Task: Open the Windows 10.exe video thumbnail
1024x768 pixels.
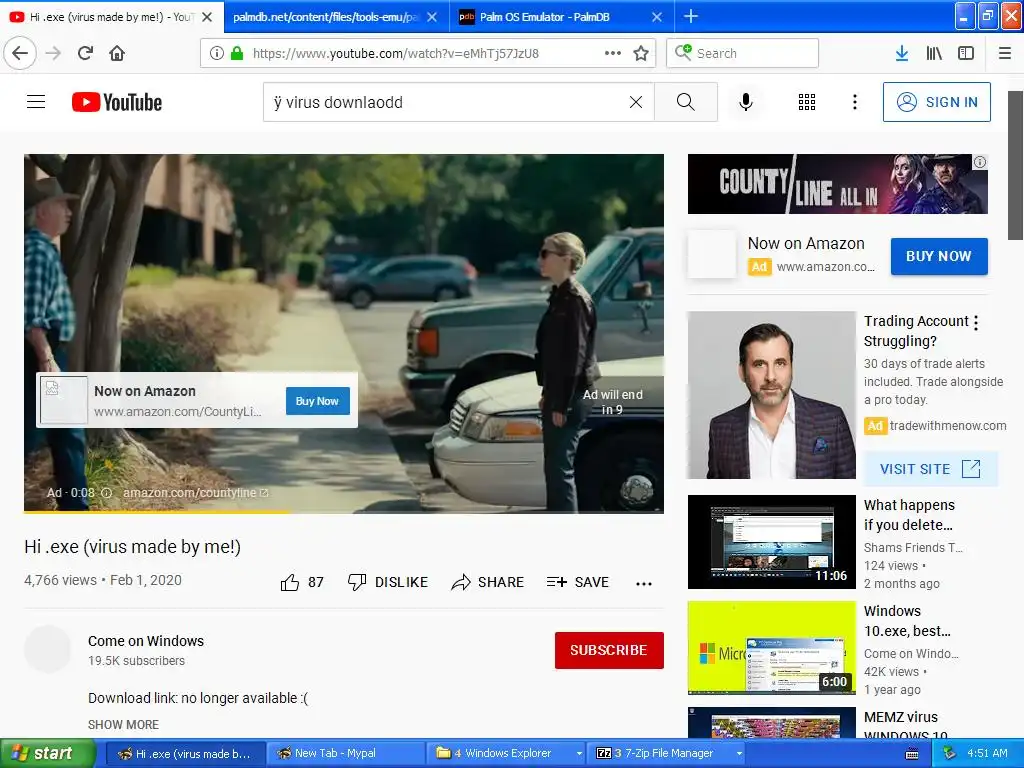Action: [771, 648]
